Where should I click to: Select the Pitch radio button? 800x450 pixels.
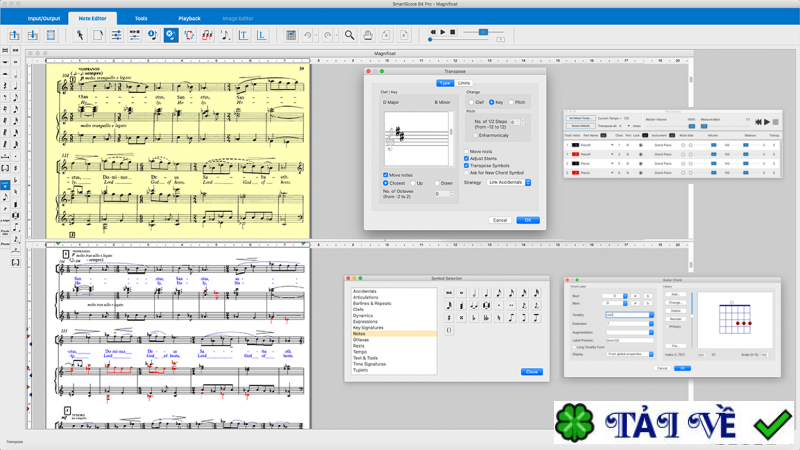click(x=511, y=102)
